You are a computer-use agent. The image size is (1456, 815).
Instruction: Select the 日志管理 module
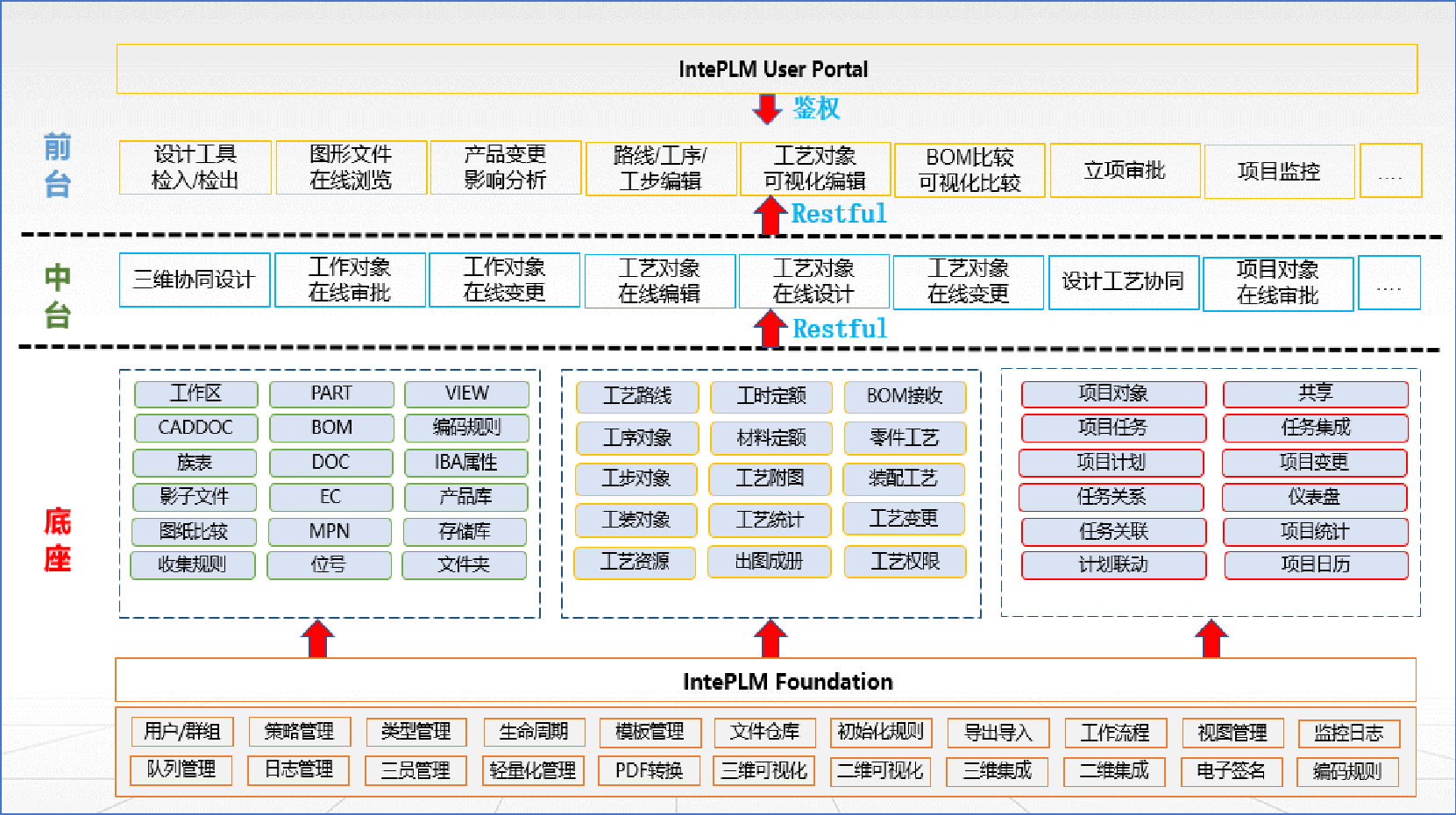299,769
